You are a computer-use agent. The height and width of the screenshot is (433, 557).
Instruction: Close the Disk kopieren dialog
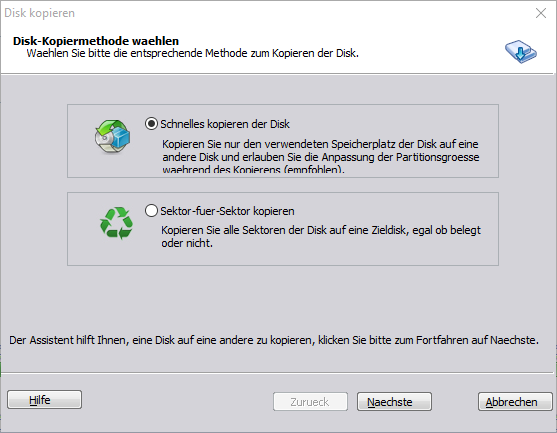point(541,13)
